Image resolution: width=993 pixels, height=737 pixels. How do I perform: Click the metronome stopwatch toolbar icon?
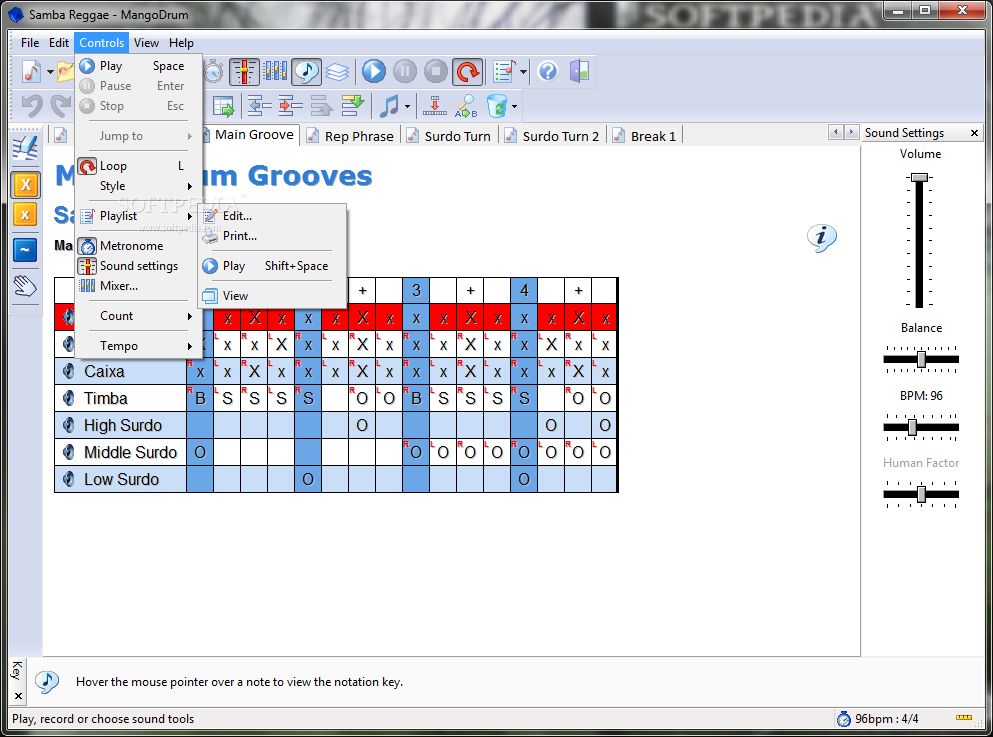(x=214, y=72)
